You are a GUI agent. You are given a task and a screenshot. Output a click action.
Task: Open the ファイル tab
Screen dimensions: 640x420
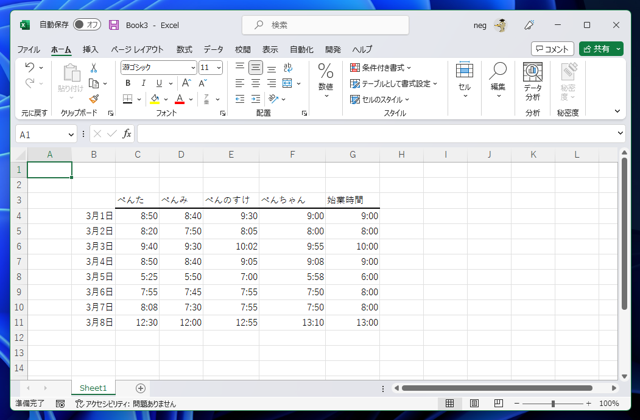29,49
